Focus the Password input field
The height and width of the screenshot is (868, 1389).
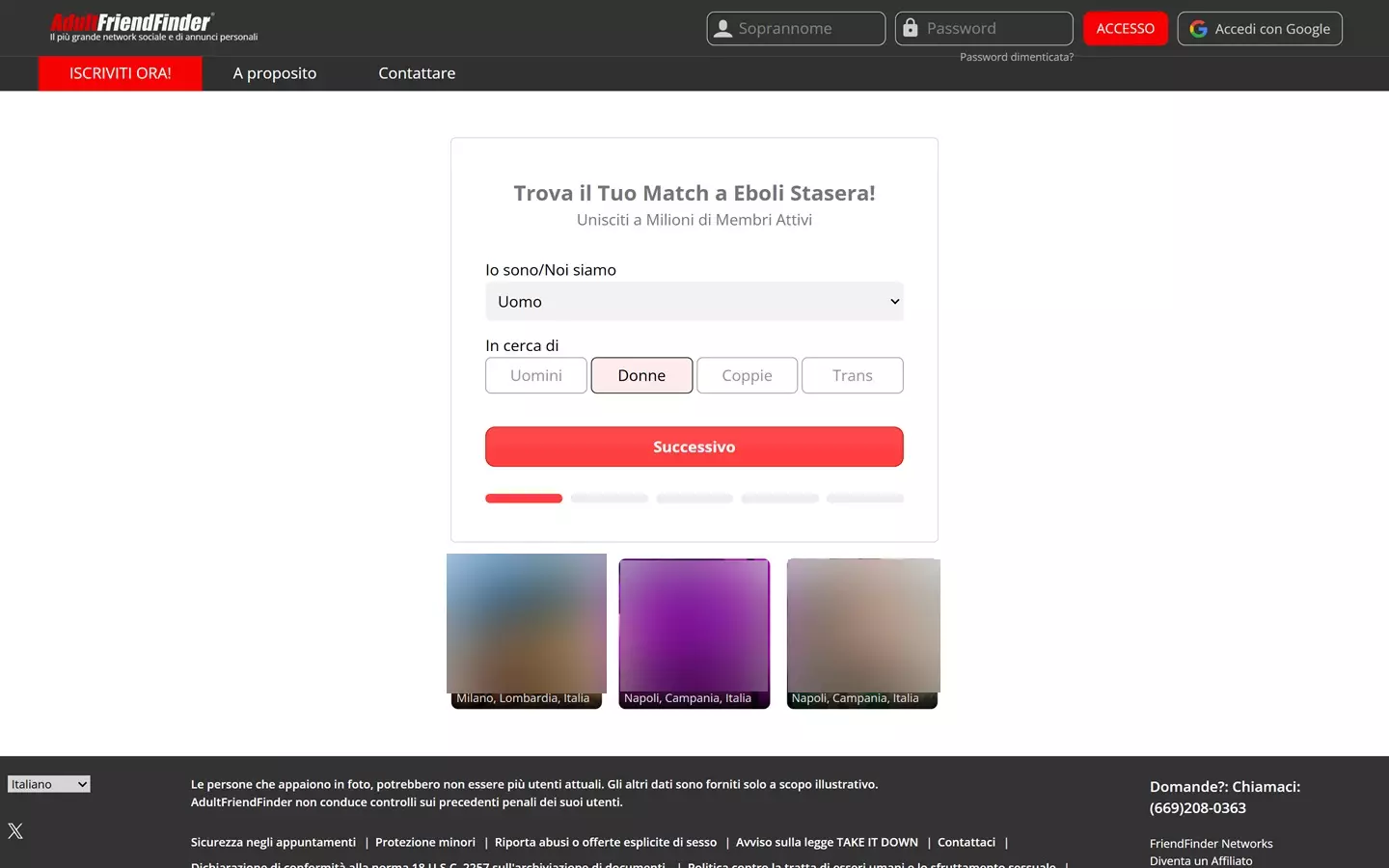pos(984,29)
